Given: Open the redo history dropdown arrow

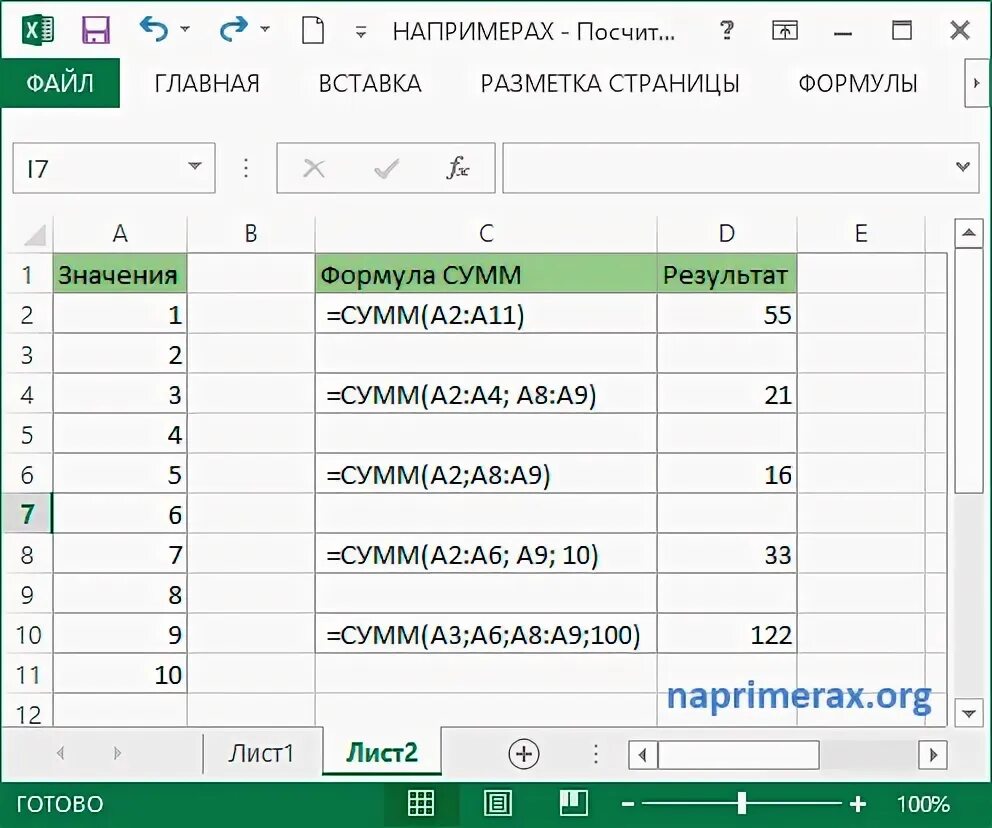Looking at the screenshot, I should click(x=265, y=29).
